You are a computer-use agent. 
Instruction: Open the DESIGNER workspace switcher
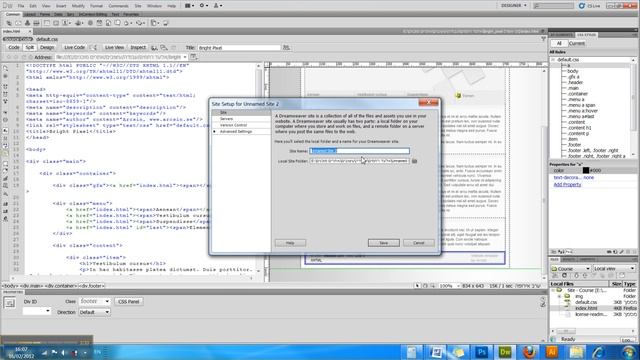pos(513,5)
